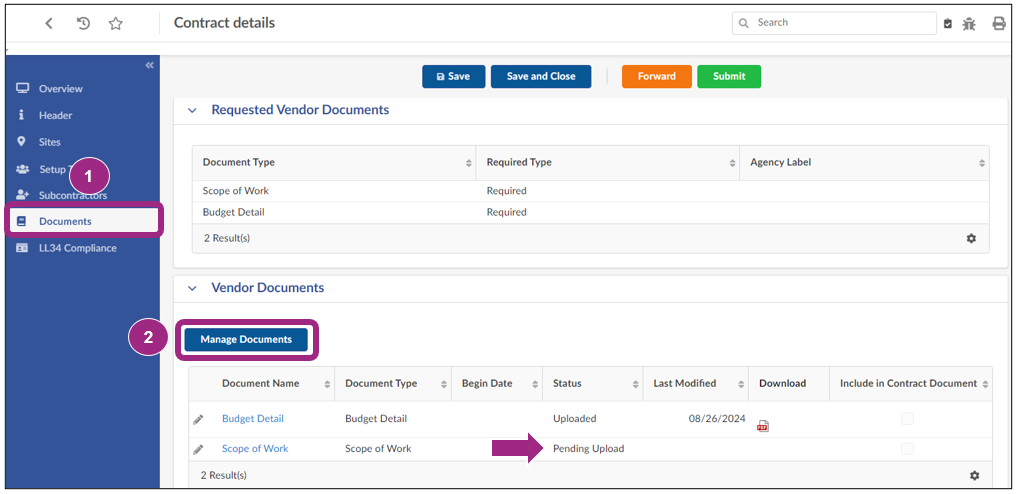Viewport: 1020px width, 494px height.
Task: Toggle Include in Contract for Scope of Work
Action: click(x=907, y=449)
